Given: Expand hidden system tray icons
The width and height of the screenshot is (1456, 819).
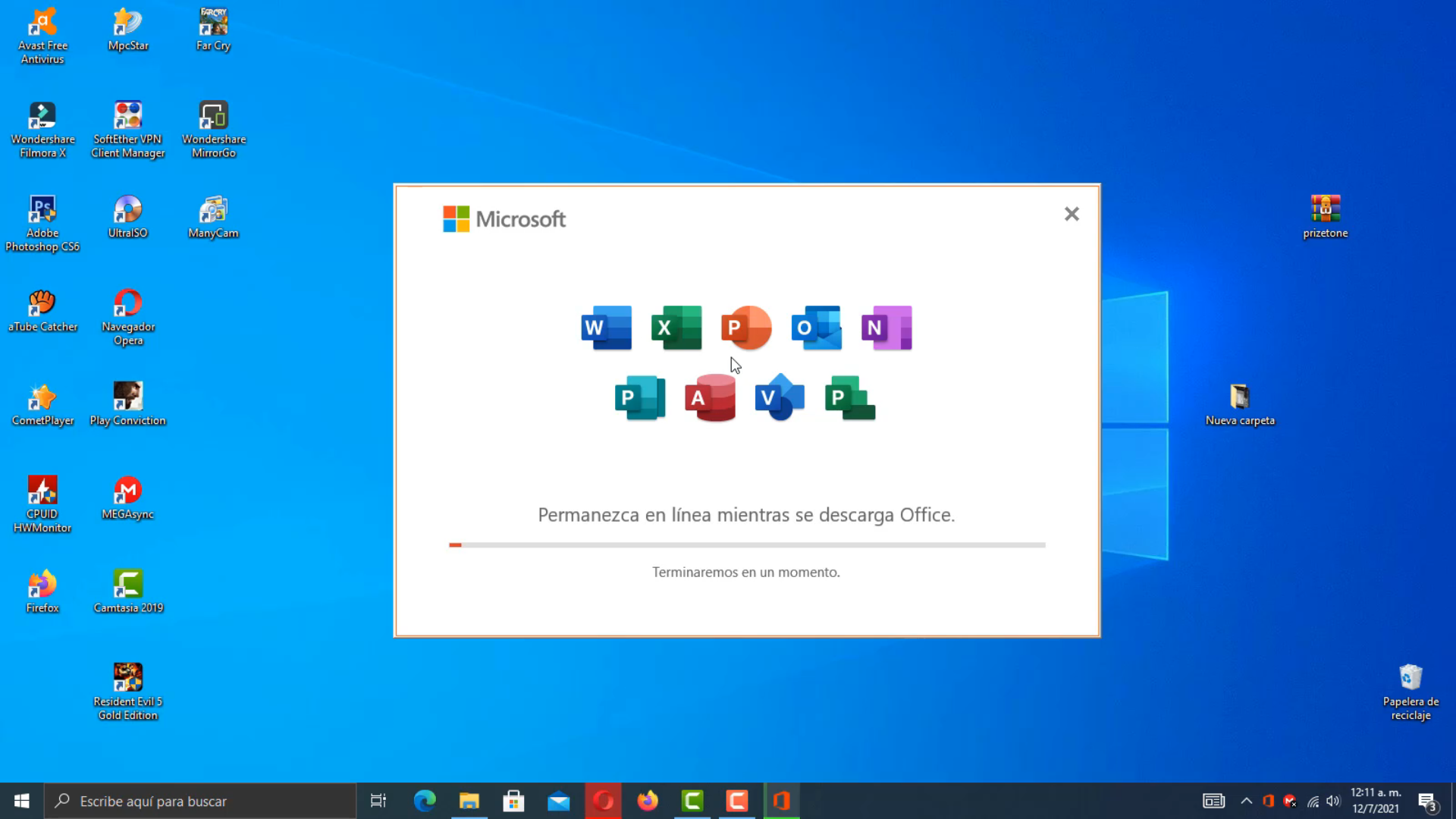Looking at the screenshot, I should coord(1247,801).
